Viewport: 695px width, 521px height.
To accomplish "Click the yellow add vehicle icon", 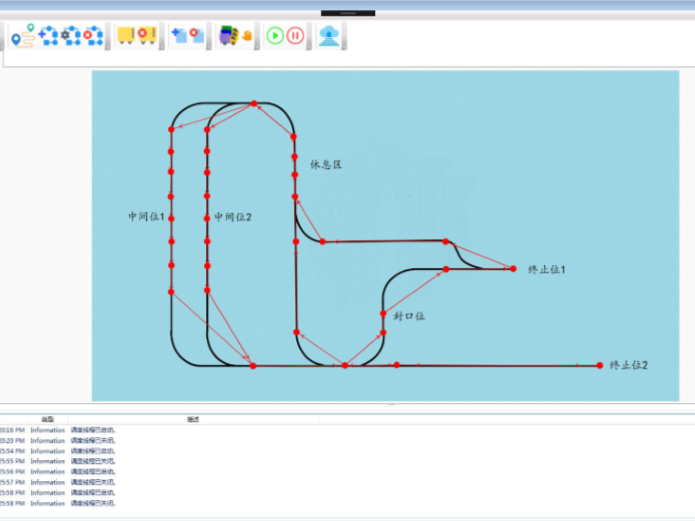I will tap(126, 35).
